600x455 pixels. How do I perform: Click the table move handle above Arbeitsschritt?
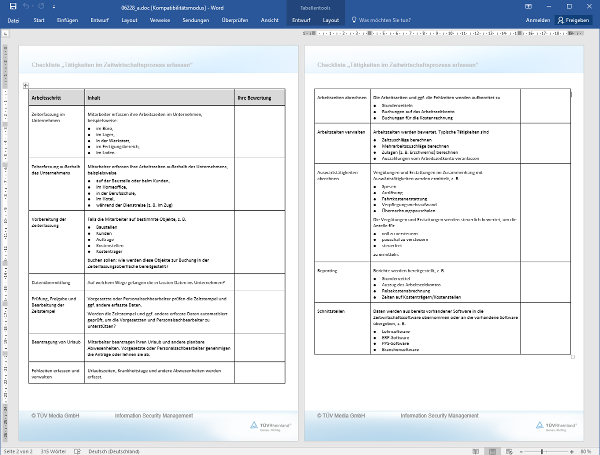24,85
